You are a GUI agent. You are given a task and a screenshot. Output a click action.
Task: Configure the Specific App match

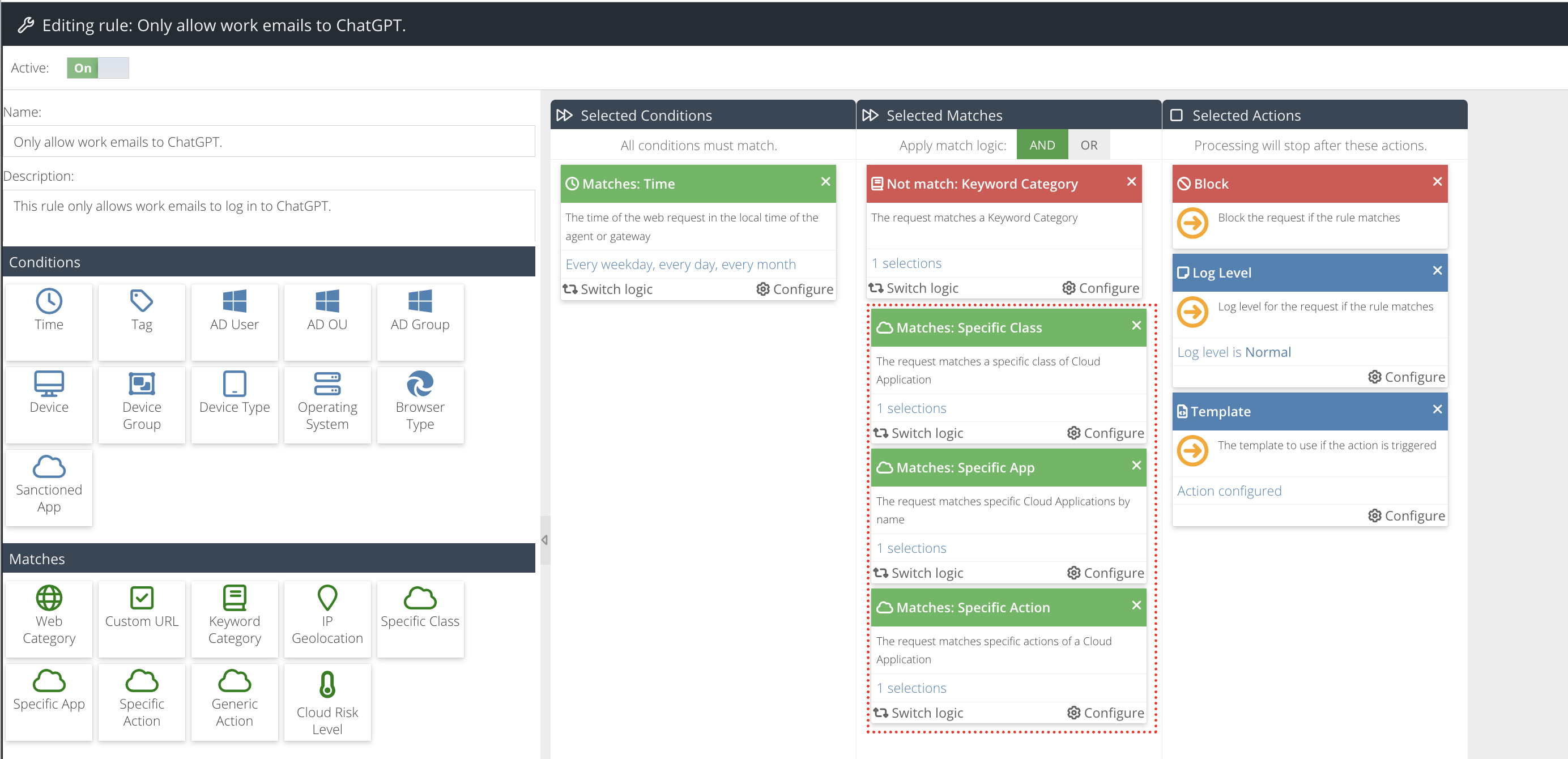(1106, 573)
